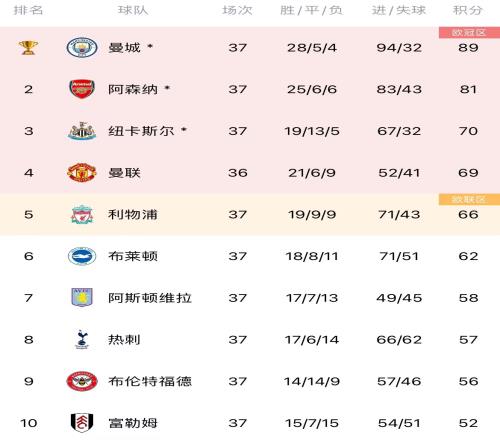Open team name 曼城

click(124, 48)
